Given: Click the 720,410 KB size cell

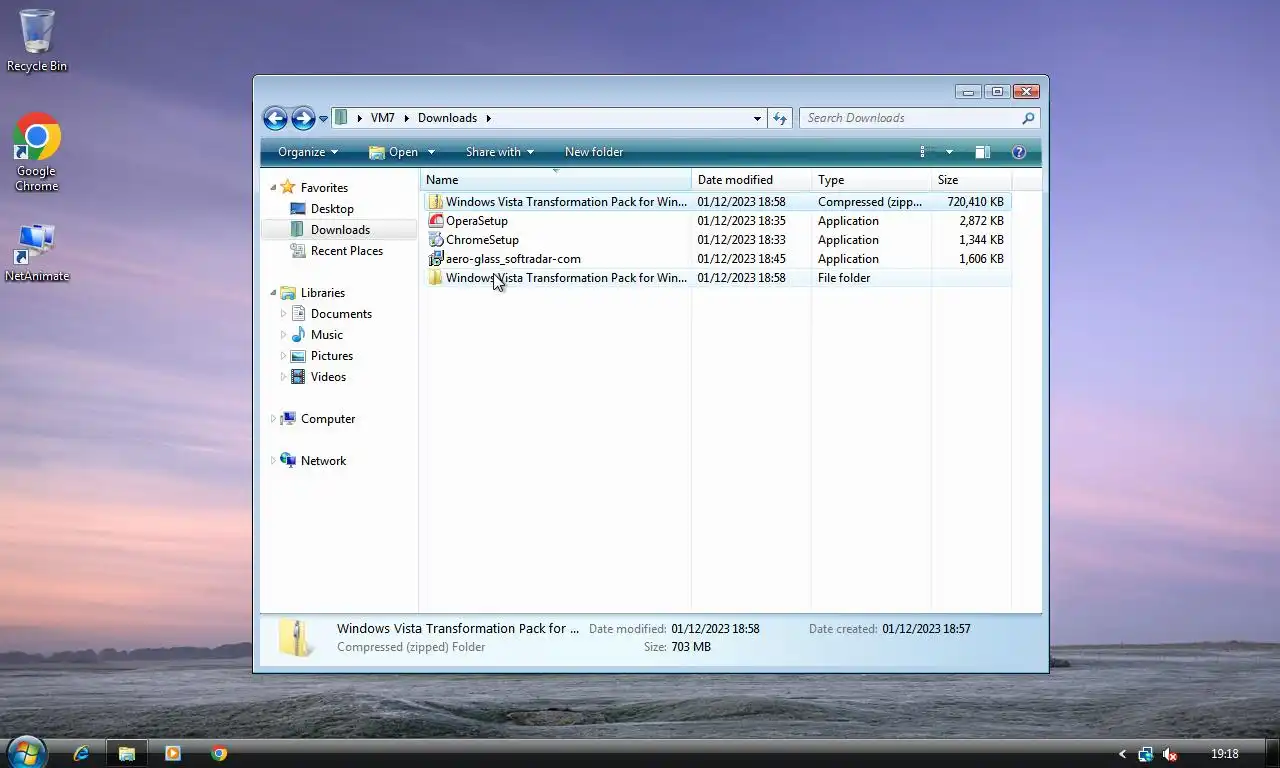Looking at the screenshot, I should click(975, 202).
